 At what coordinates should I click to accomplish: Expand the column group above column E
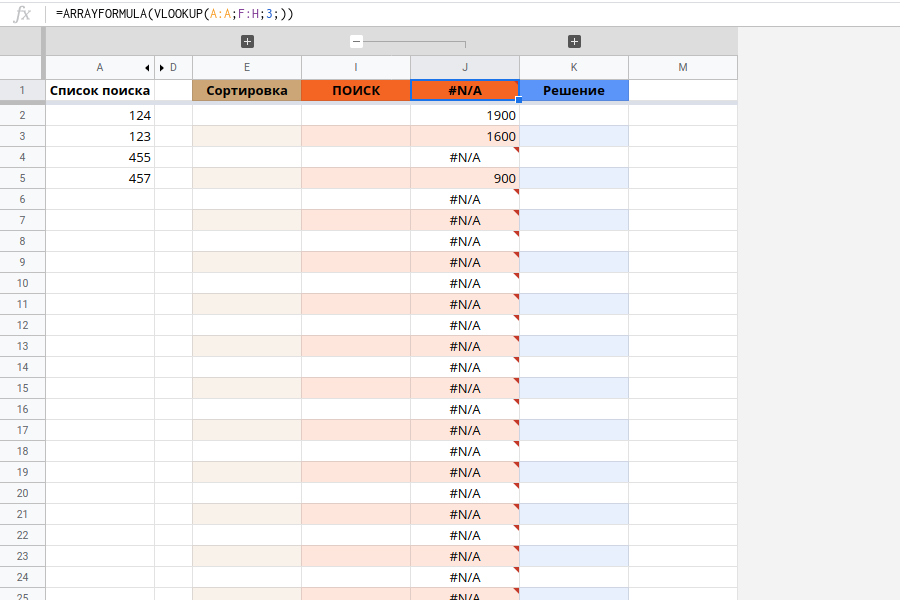click(x=247, y=42)
